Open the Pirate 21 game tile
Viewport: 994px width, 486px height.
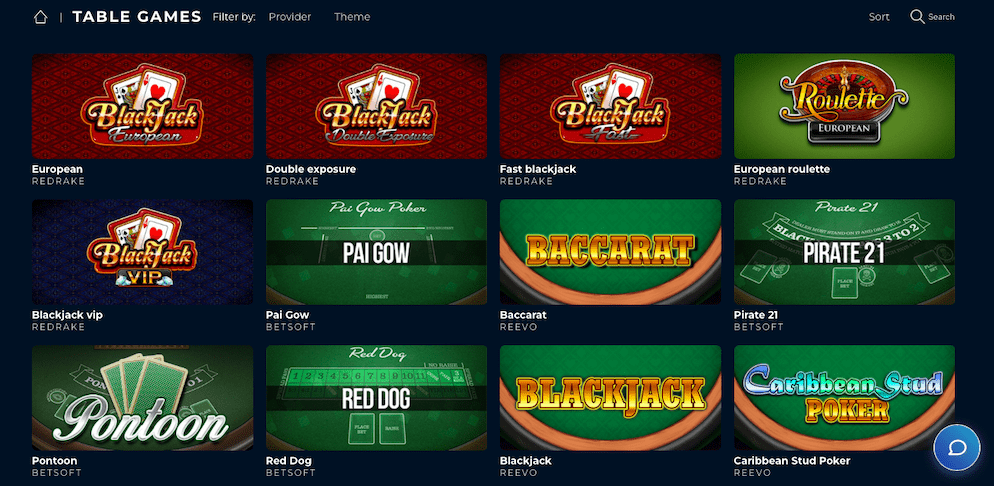click(x=844, y=252)
